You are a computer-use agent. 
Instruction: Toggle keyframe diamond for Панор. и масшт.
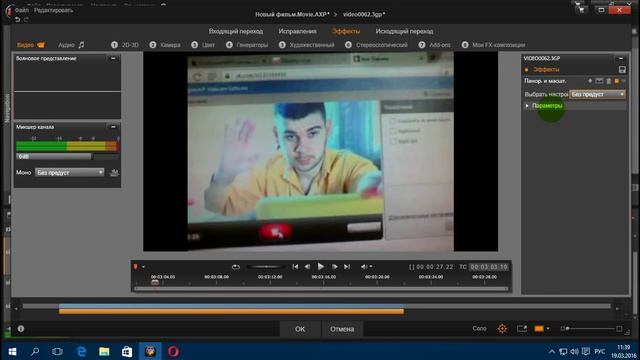tap(590, 81)
